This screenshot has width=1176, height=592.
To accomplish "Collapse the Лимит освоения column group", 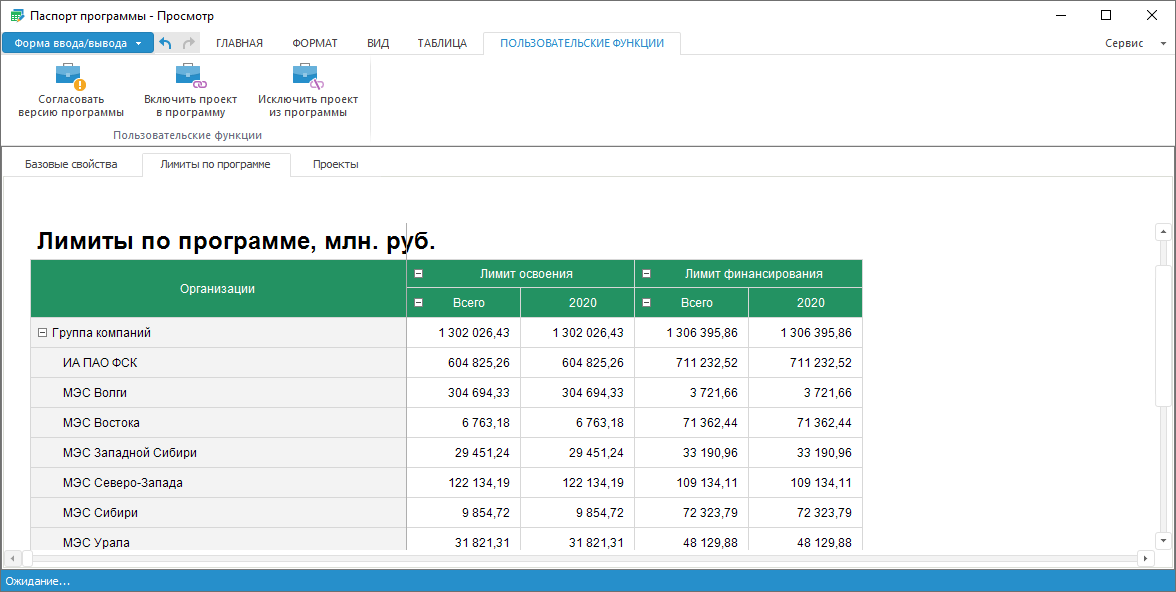I will pyautogui.click(x=419, y=273).
